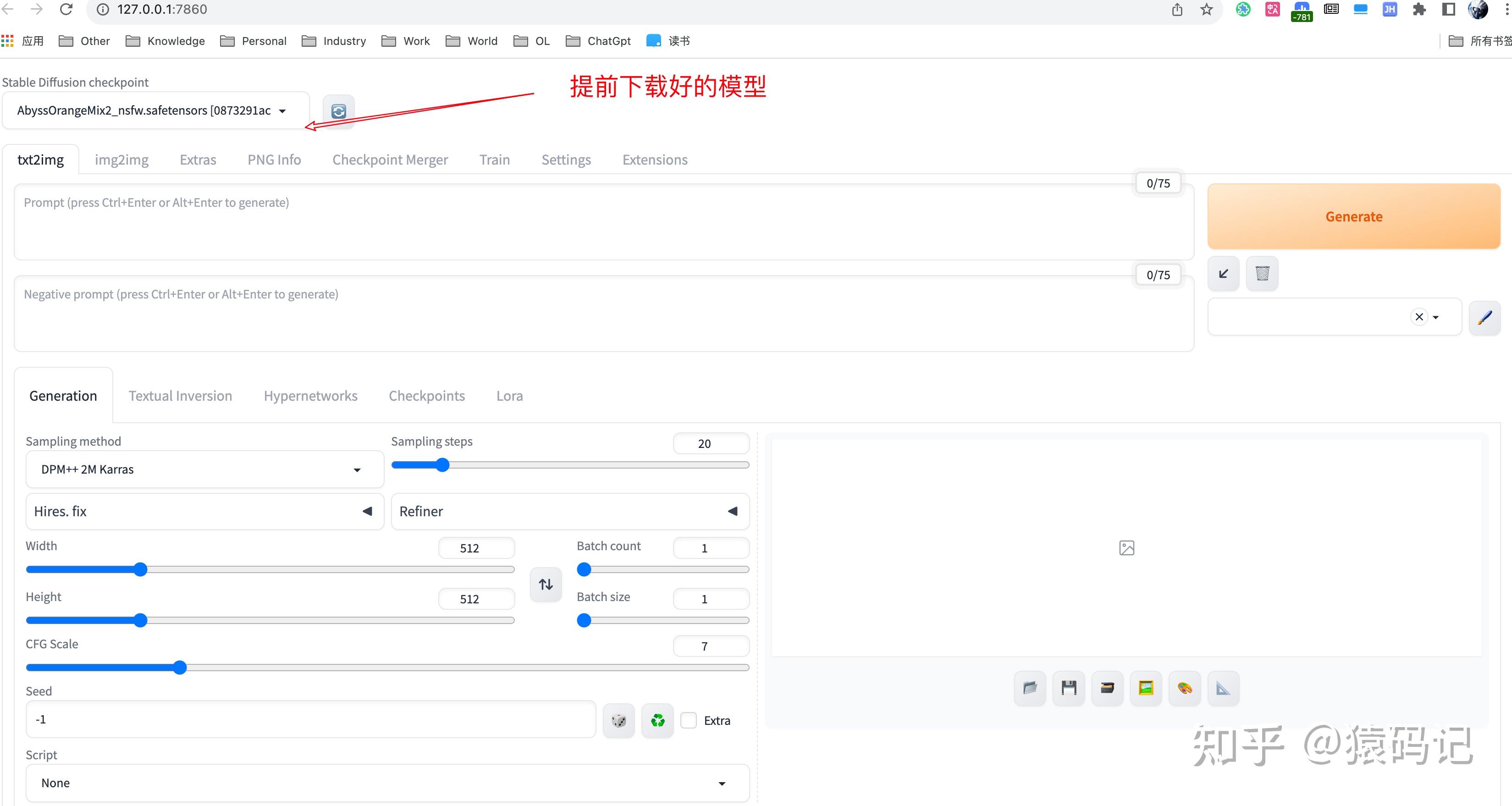
Task: Open the PNG Info tab
Action: point(274,160)
